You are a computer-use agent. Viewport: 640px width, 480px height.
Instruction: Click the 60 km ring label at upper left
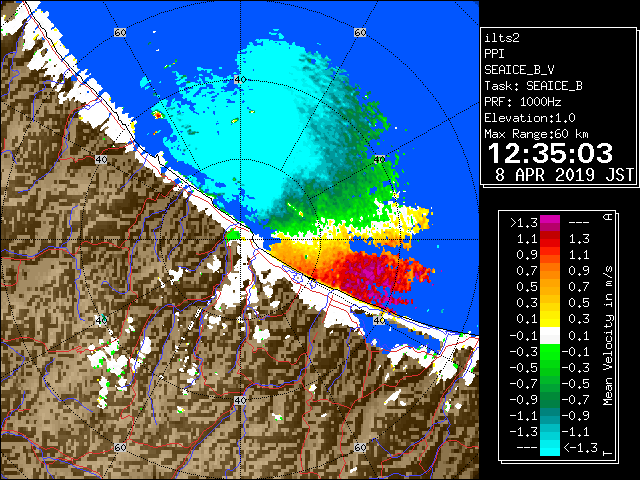tap(120, 32)
